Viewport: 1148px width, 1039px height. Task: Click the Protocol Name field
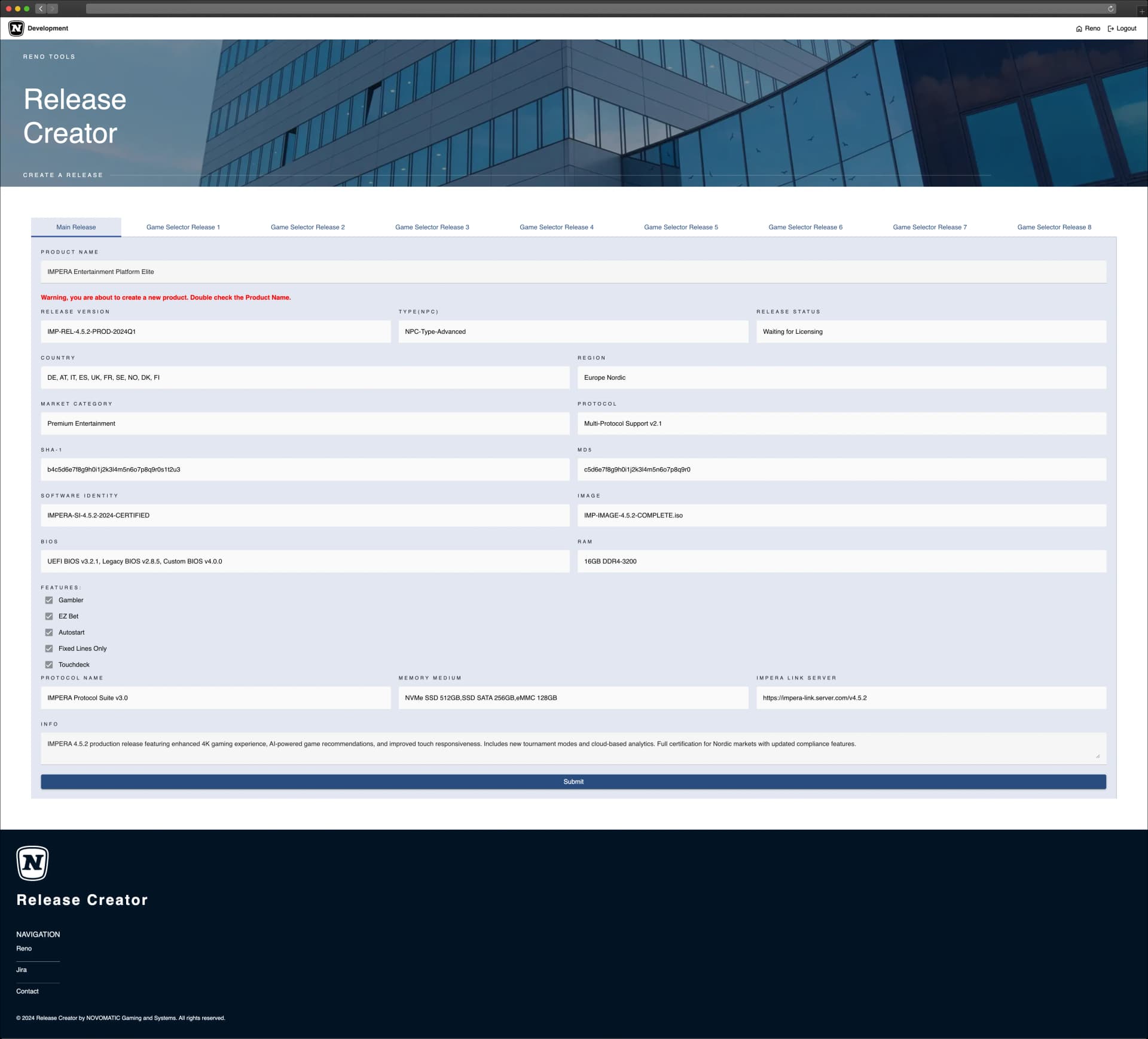[215, 698]
